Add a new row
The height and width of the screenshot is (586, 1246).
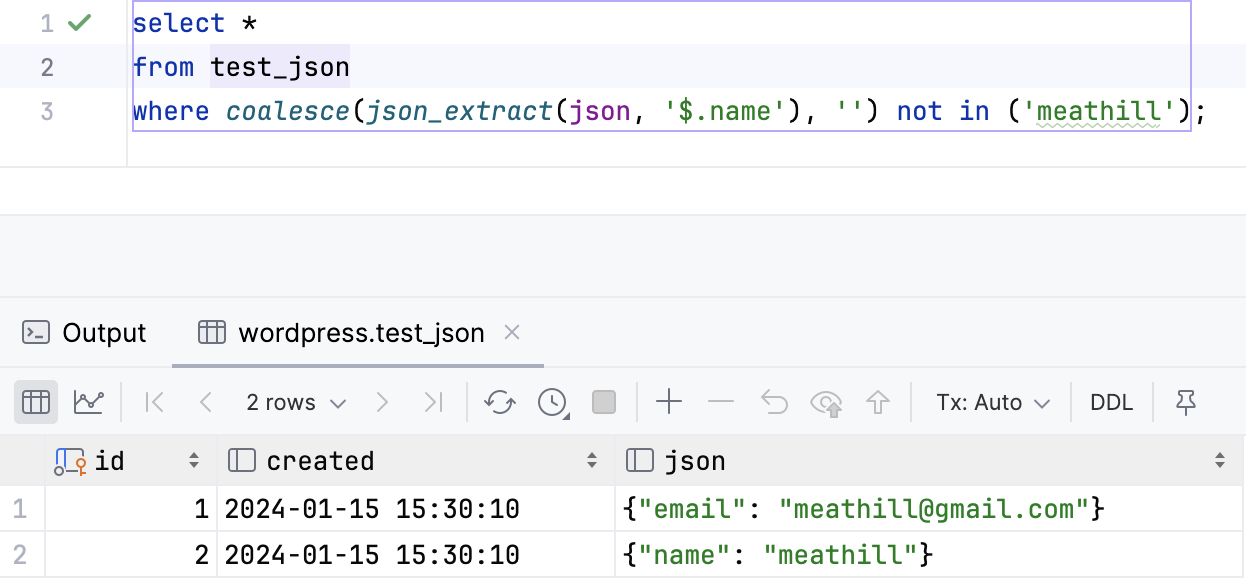click(668, 403)
